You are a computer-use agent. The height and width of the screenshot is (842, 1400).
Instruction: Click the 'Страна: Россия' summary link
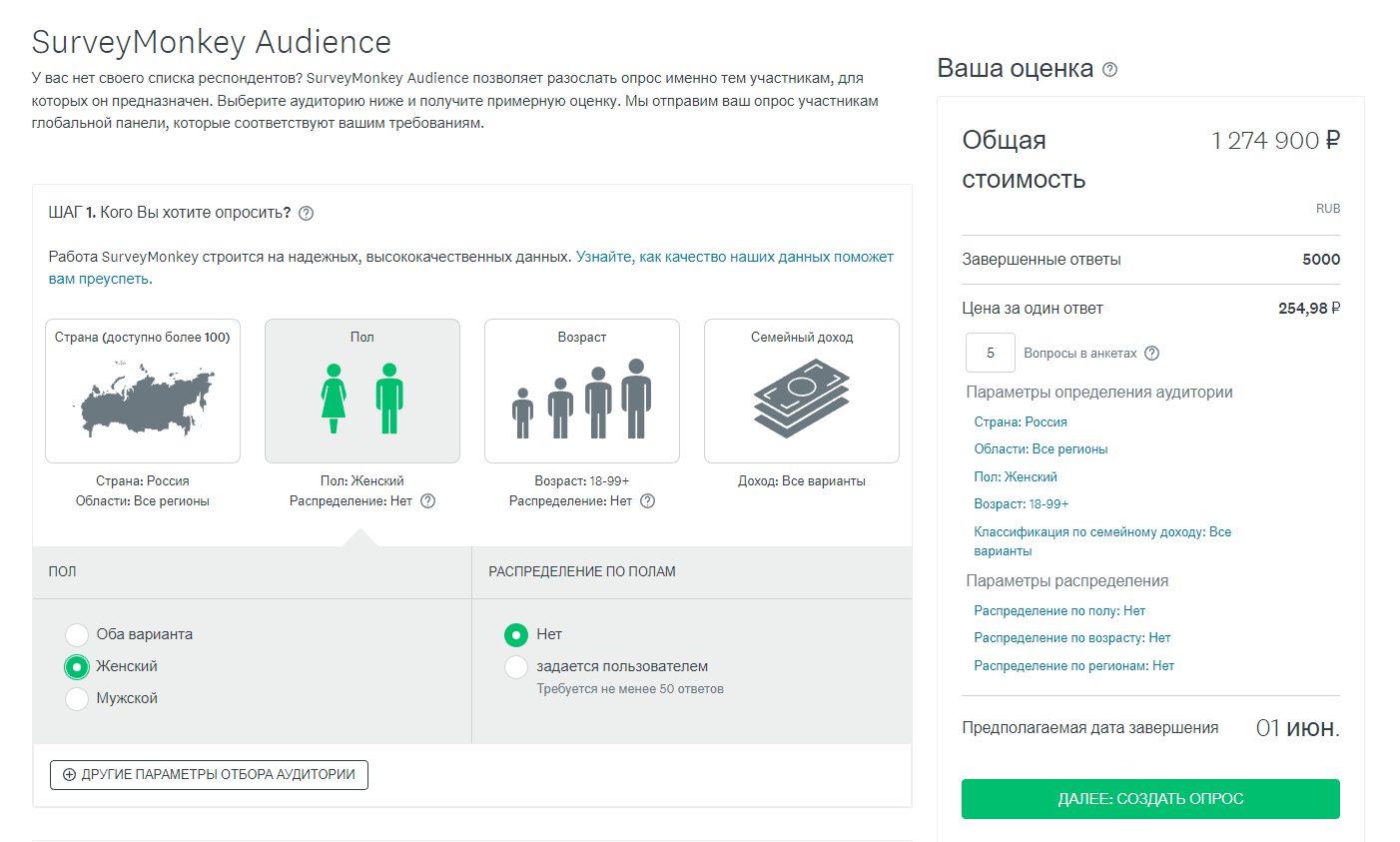pyautogui.click(x=1020, y=422)
